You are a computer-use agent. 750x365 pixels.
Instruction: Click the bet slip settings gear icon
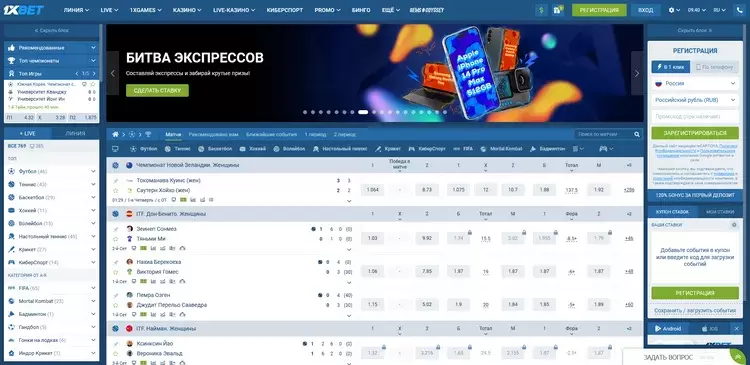[734, 225]
